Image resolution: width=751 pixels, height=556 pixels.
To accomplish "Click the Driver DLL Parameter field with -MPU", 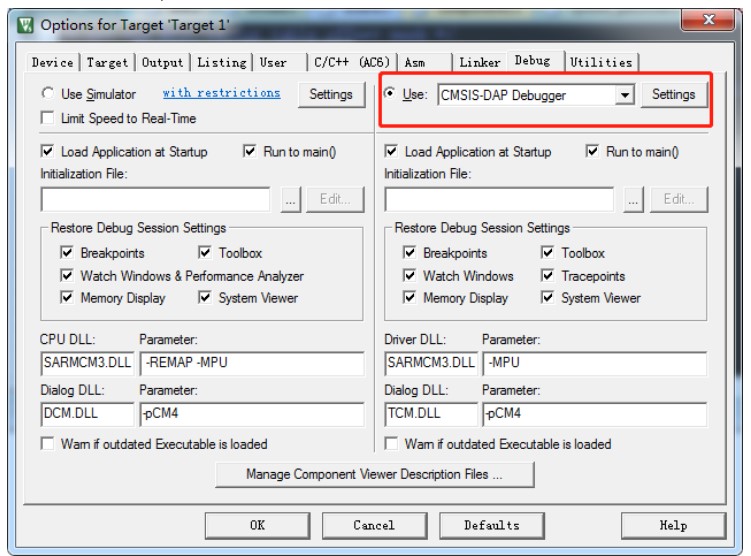I will (594, 363).
